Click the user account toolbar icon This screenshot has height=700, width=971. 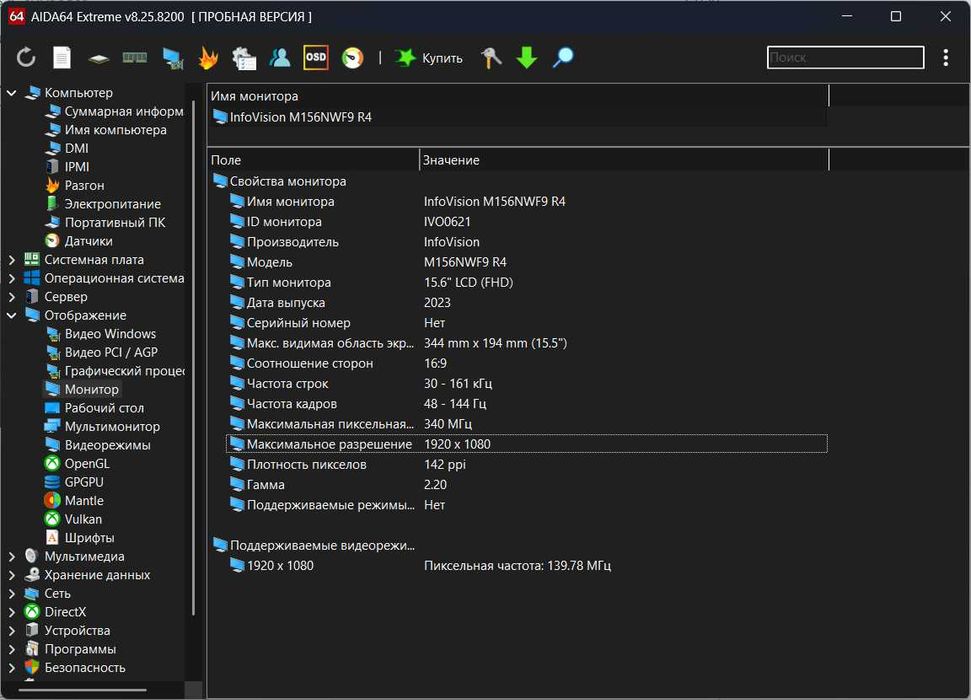click(x=280, y=58)
